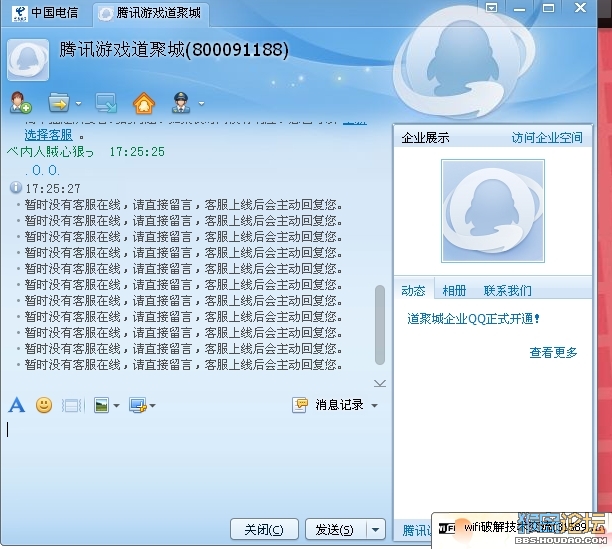Expand the send picture dropdown arrow
Screen dimensions: 612x549
(116, 406)
